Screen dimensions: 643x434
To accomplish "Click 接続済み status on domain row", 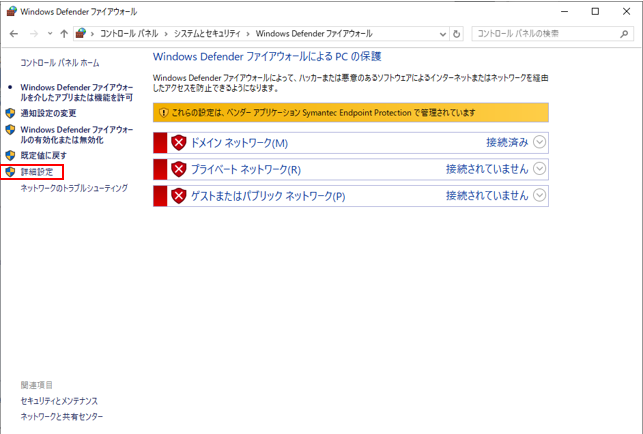I will tap(507, 142).
